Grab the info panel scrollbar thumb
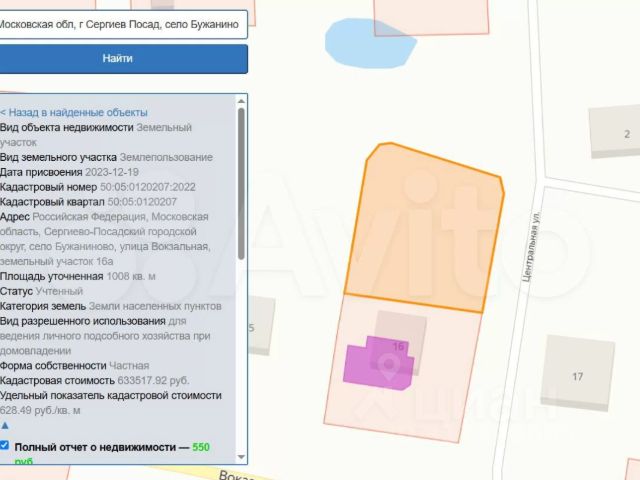Image resolution: width=640 pixels, height=480 pixels. coord(241,184)
